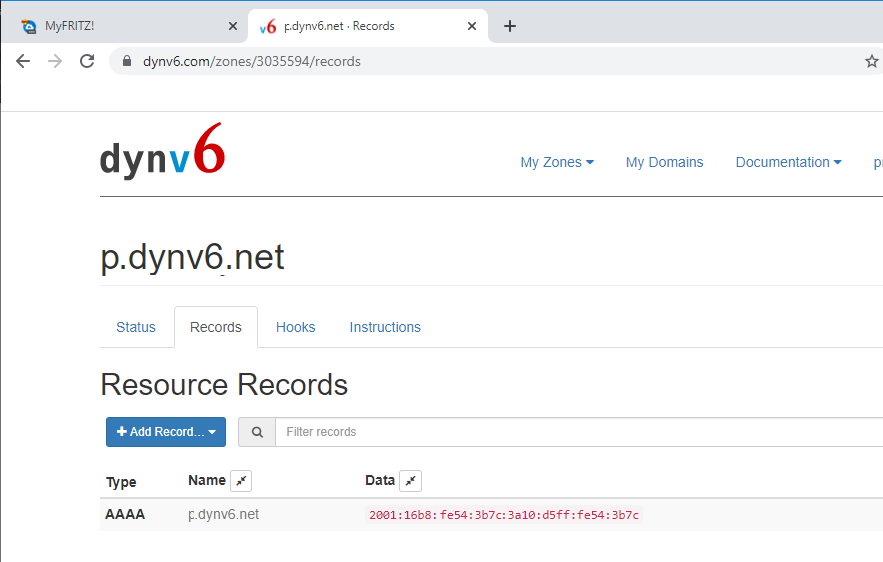Go to My Domains
883x562 pixels.
pyautogui.click(x=665, y=162)
